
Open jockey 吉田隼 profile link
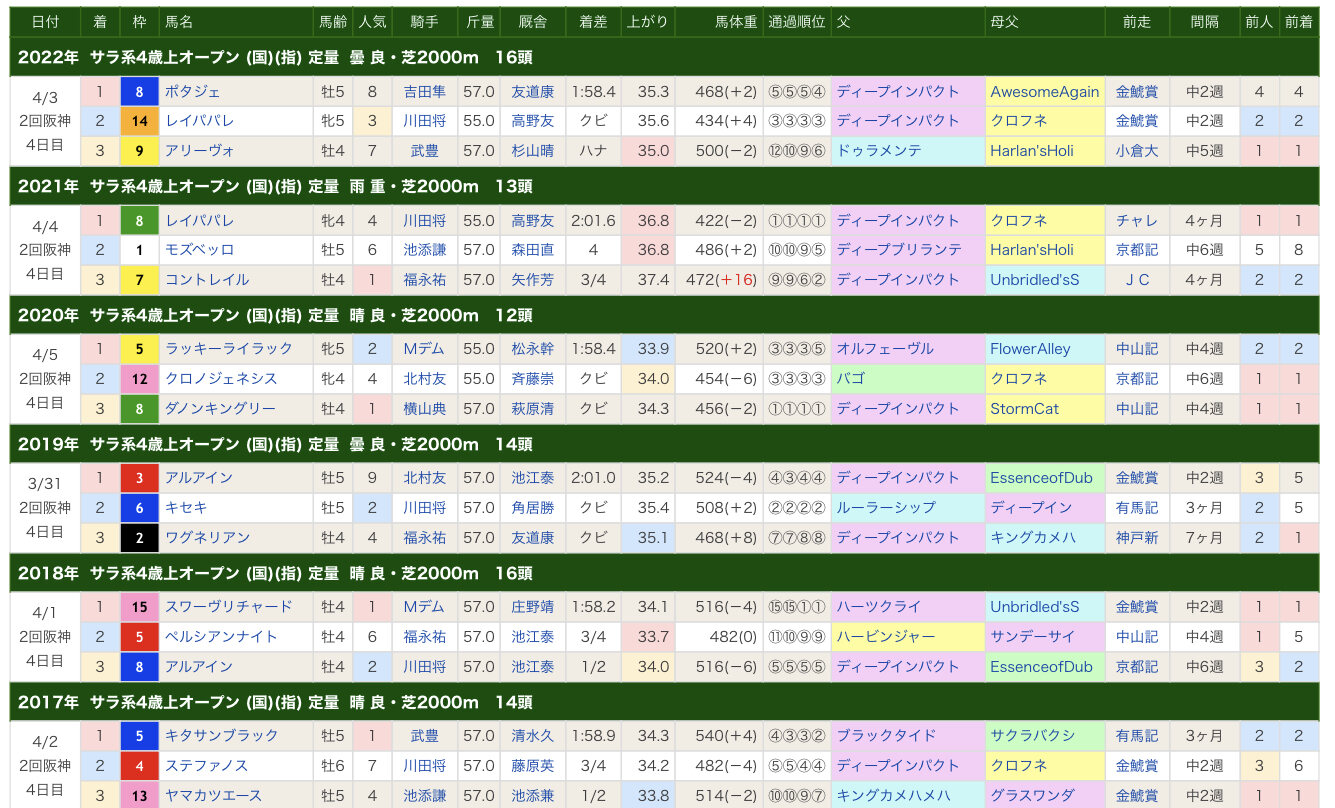[424, 92]
